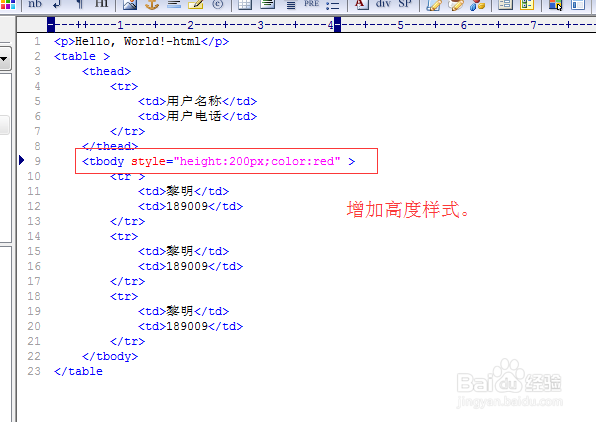This screenshot has width=596, height=422.
Task: Click the closing </table tag on line 23
Action: coord(78,371)
